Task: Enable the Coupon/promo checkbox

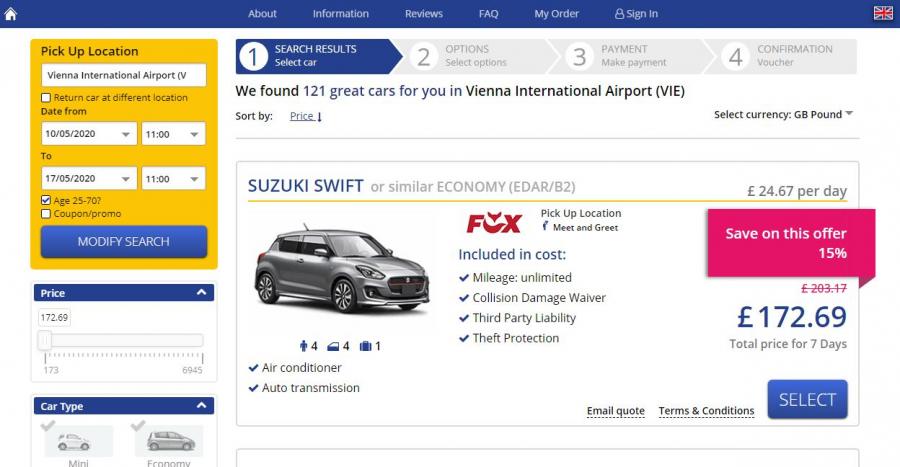Action: click(x=46, y=214)
